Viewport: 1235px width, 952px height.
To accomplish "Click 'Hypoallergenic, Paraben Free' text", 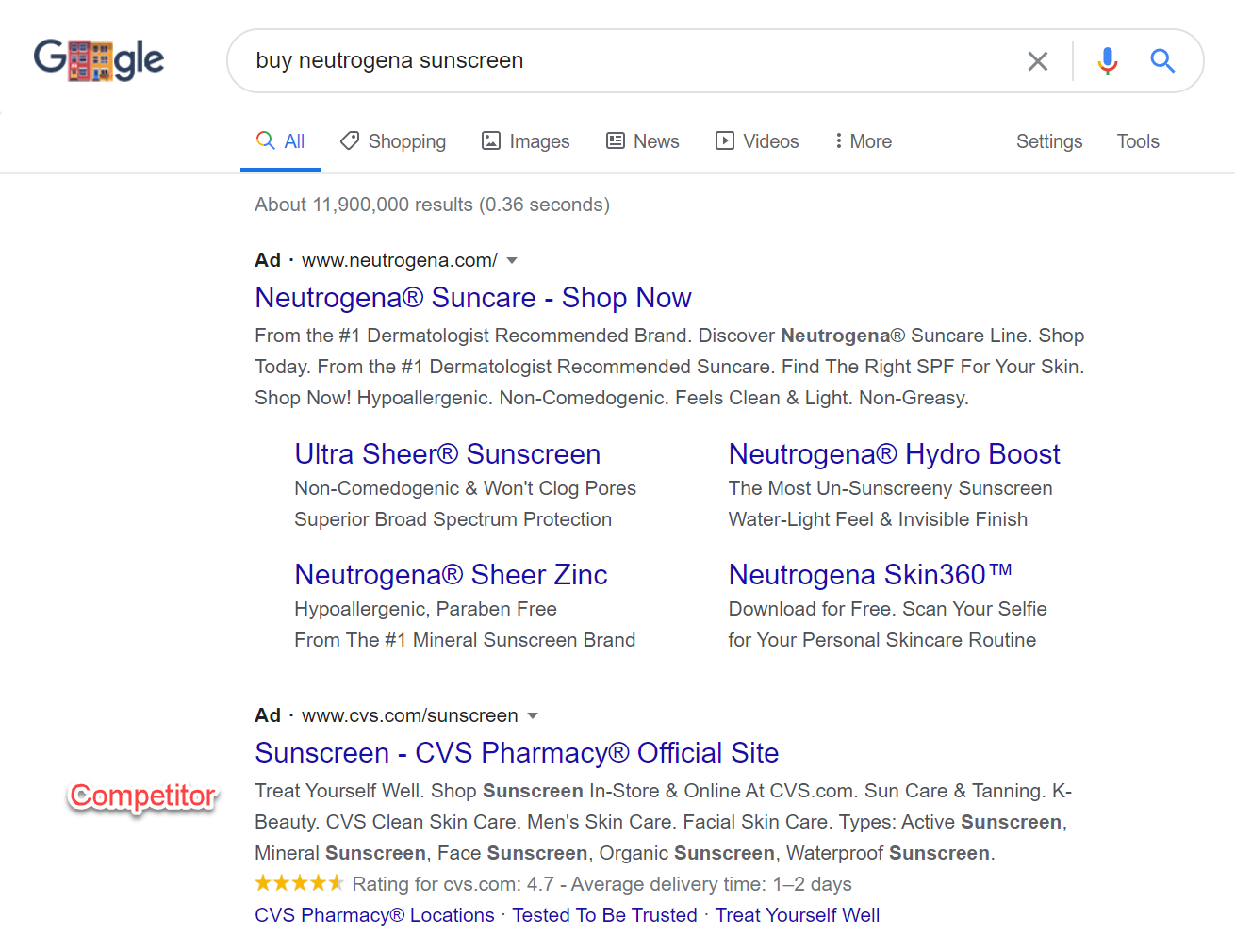I will pyautogui.click(x=425, y=609).
